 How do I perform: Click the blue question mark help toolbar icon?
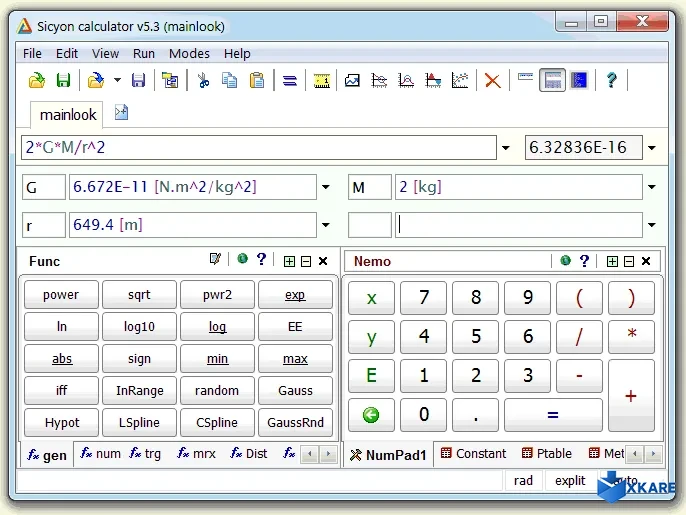612,81
